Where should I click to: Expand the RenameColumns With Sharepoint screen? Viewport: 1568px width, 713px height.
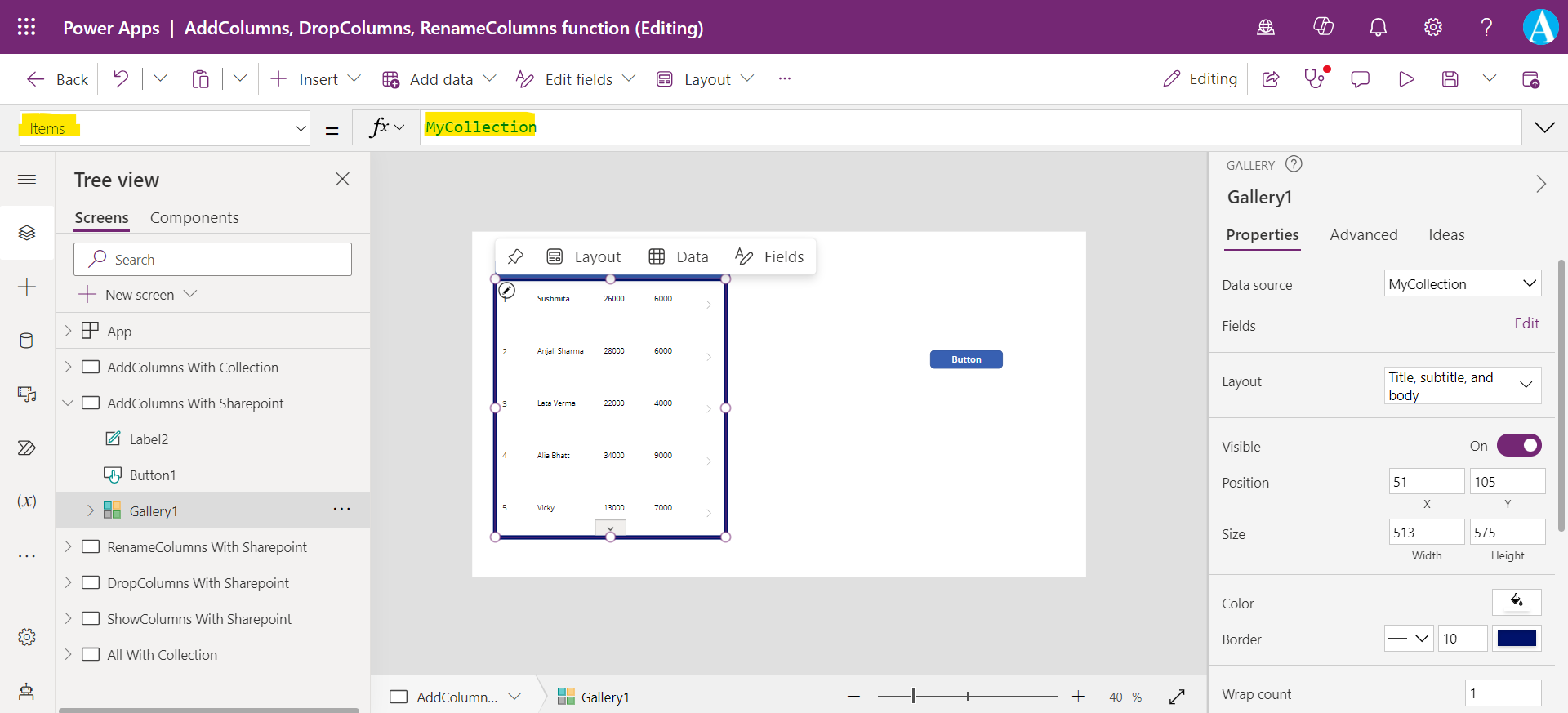(x=69, y=547)
